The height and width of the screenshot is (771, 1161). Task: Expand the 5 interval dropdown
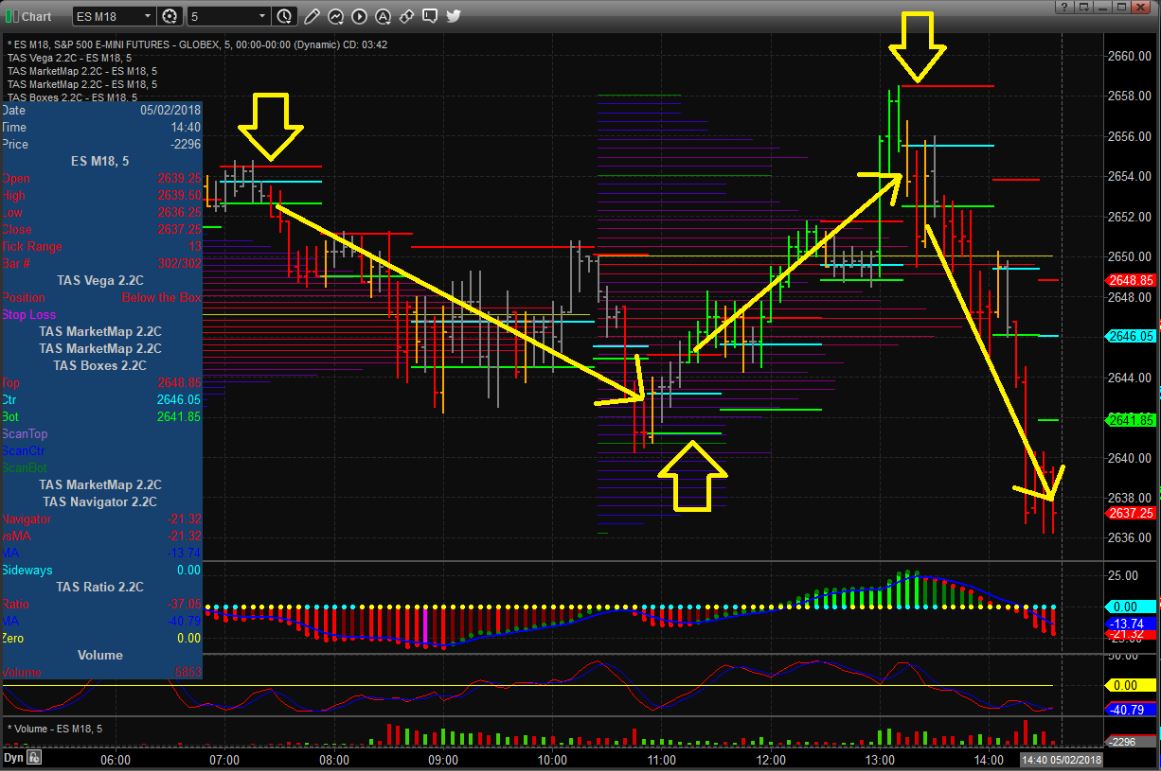point(262,16)
